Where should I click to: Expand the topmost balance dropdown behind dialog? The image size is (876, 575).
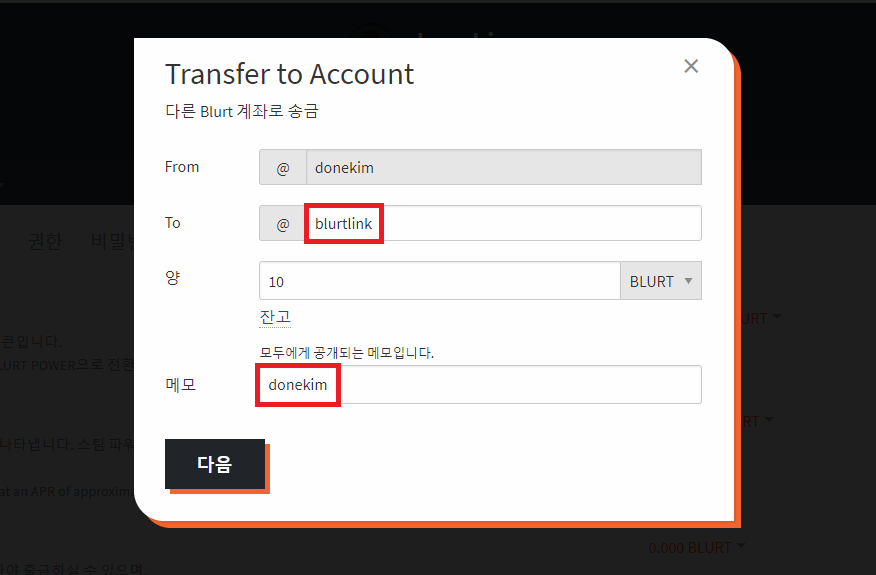[761, 318]
